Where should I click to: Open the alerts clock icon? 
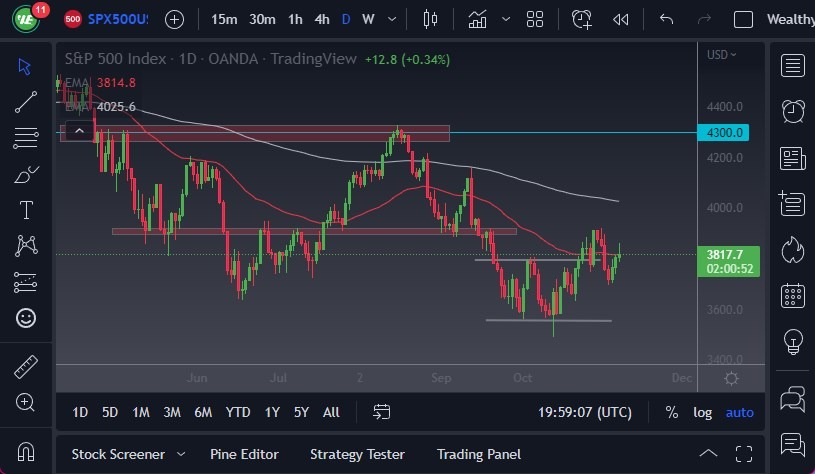(x=794, y=111)
